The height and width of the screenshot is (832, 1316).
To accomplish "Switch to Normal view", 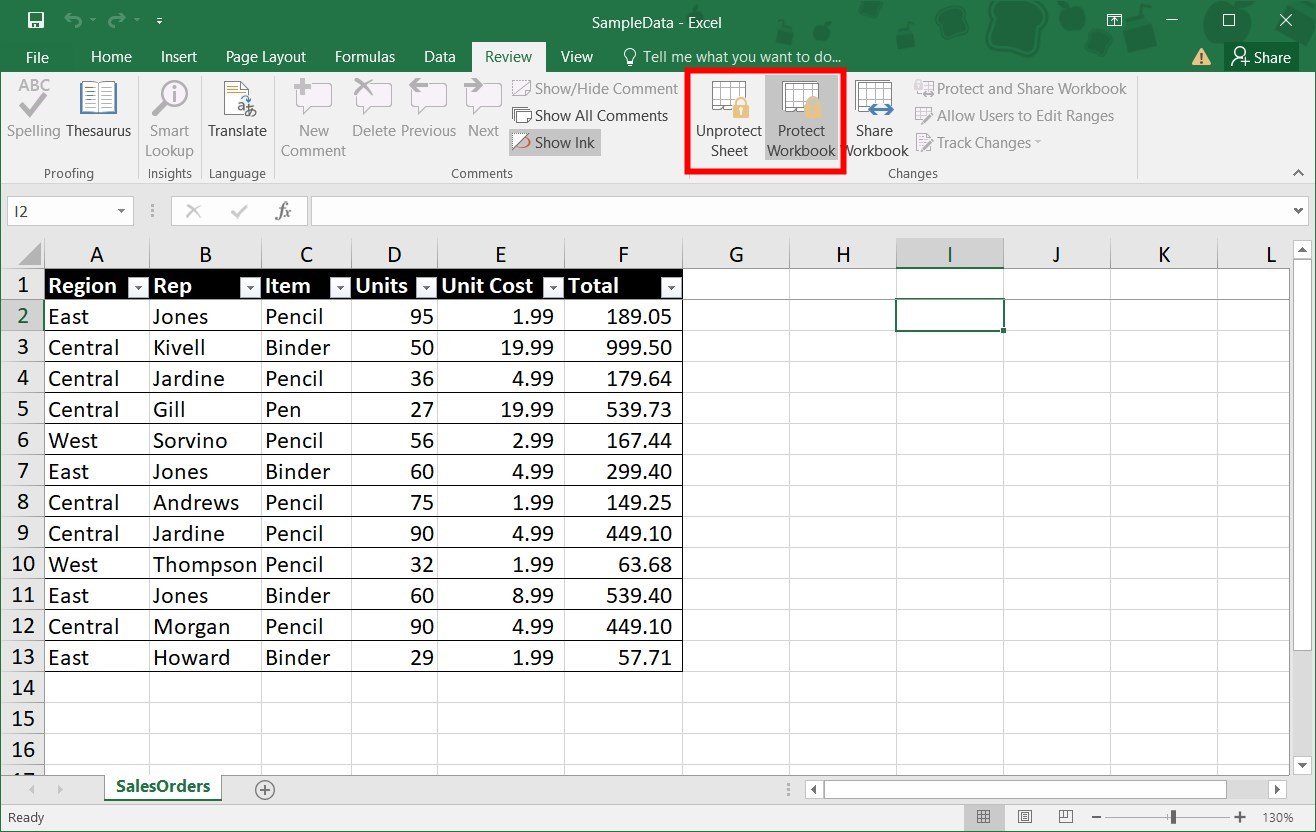I will [x=983, y=817].
